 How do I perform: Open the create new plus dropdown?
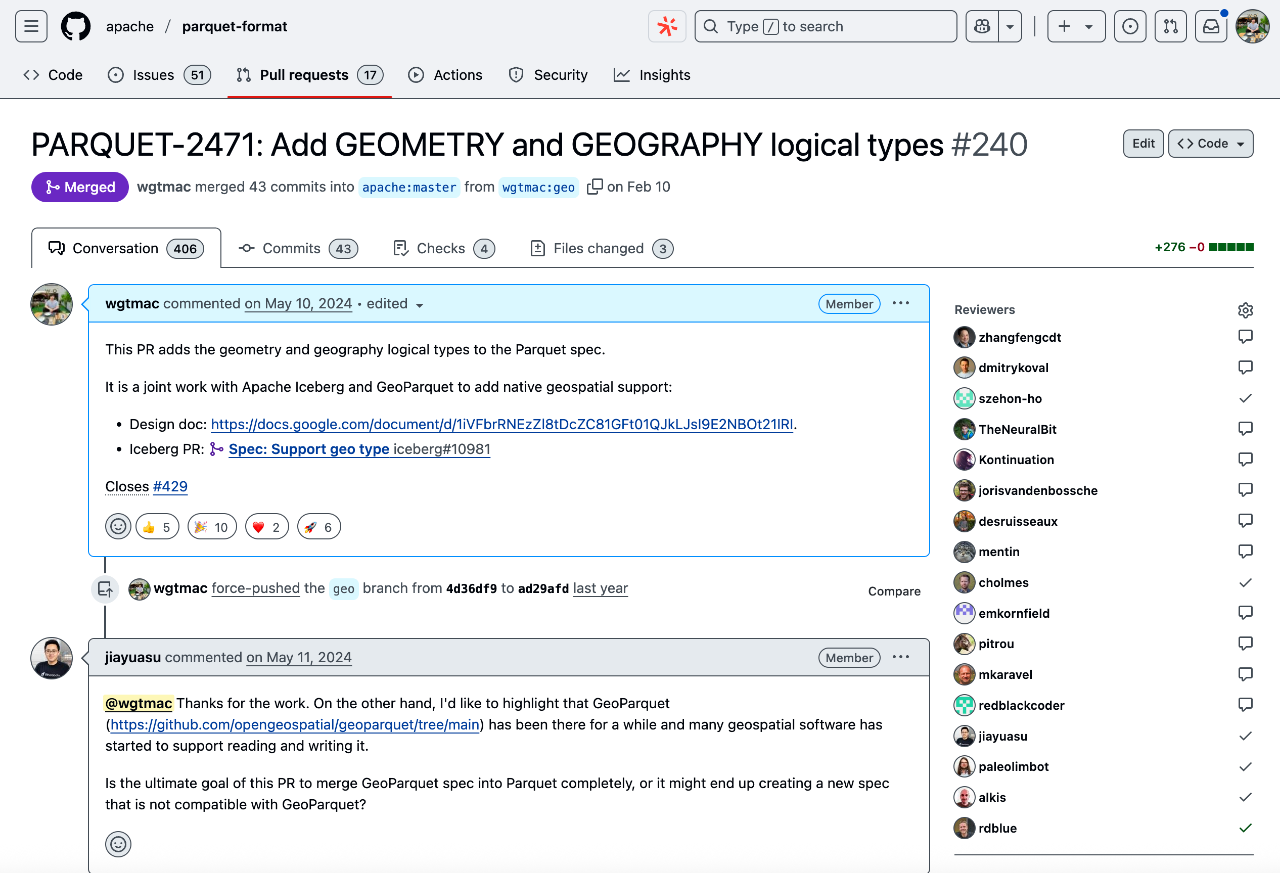1075,27
